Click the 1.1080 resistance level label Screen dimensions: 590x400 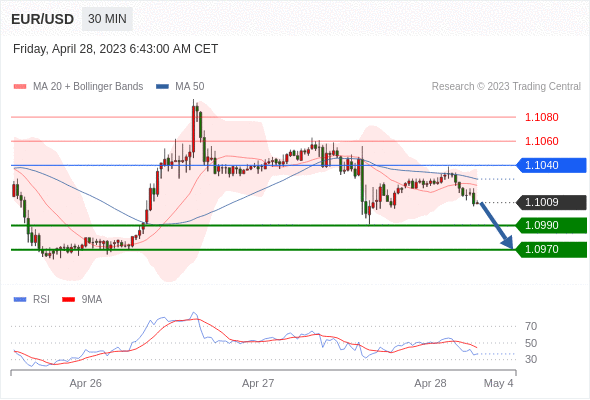(x=541, y=117)
